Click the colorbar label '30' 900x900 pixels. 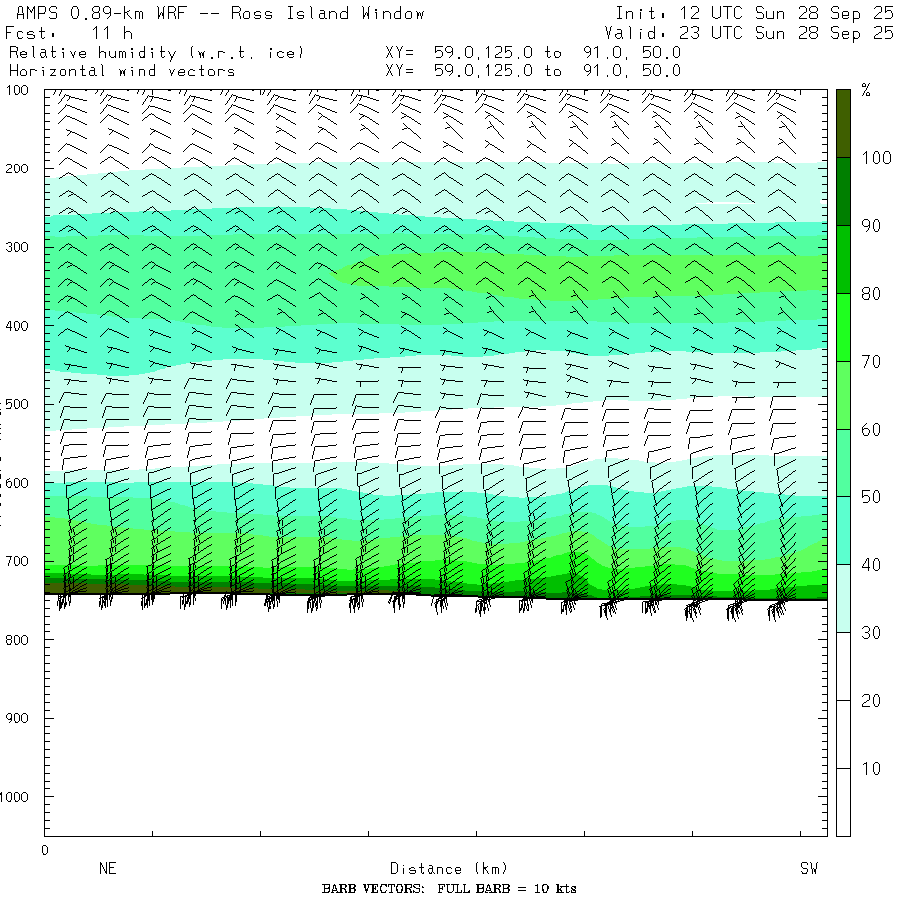pos(871,633)
